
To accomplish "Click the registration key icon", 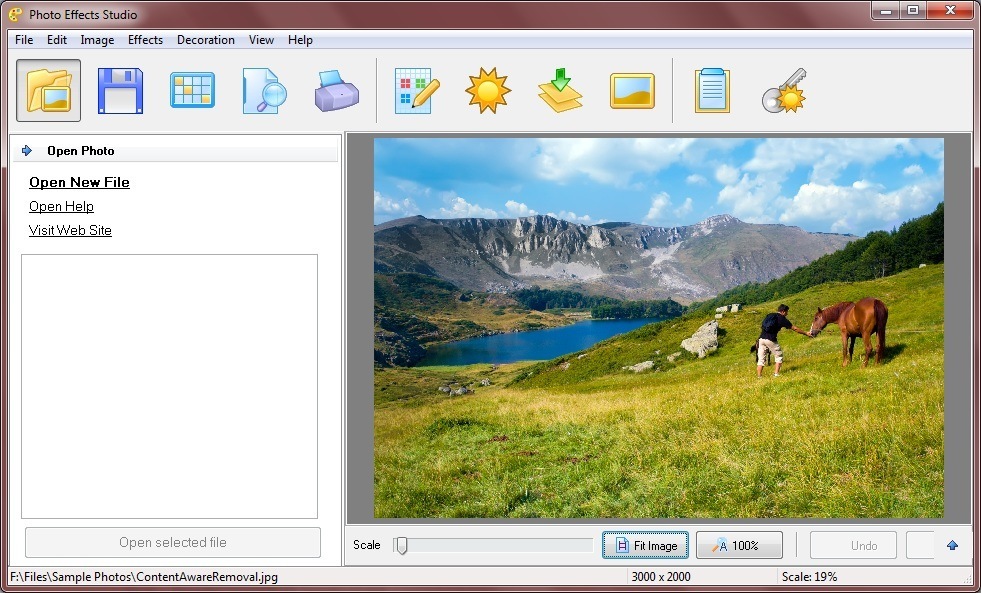I will [x=783, y=89].
